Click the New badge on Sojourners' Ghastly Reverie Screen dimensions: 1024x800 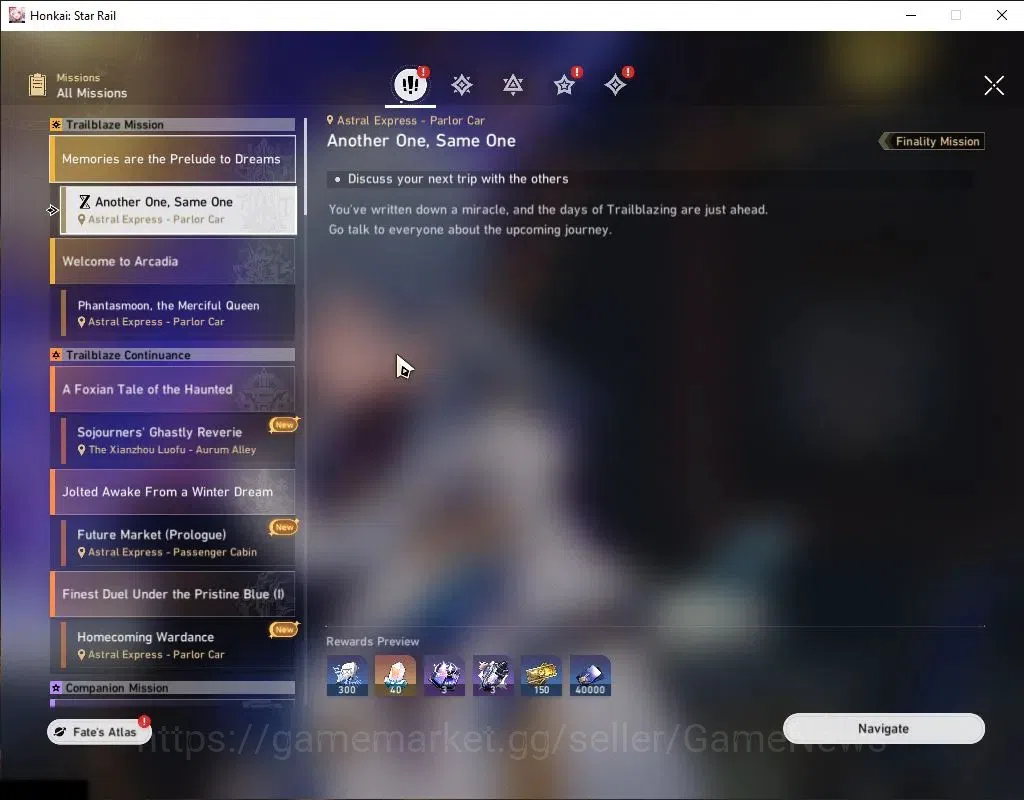(284, 425)
